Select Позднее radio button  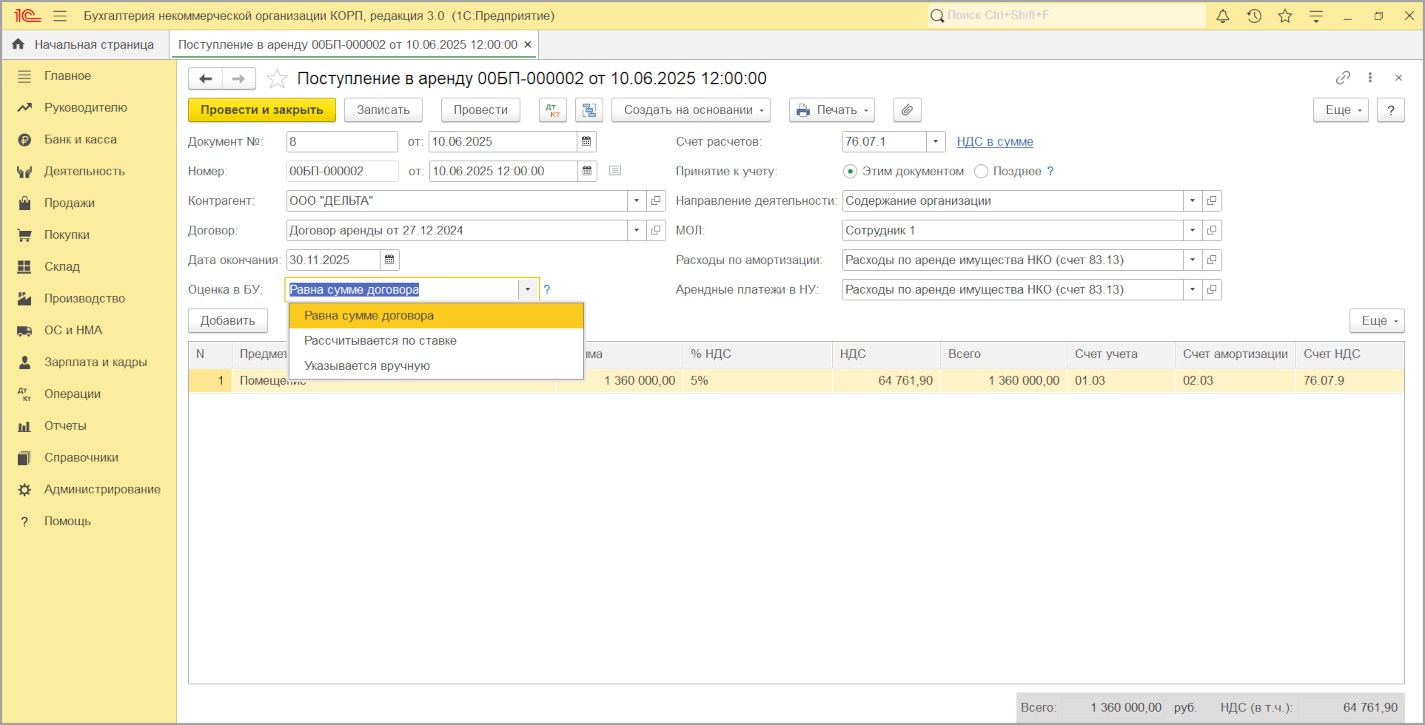[981, 171]
